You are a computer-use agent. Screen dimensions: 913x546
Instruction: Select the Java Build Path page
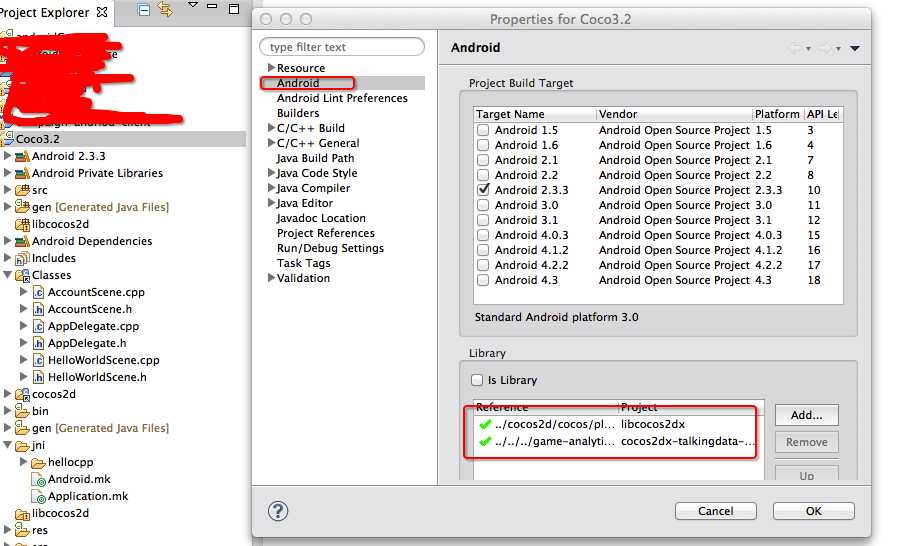click(315, 158)
